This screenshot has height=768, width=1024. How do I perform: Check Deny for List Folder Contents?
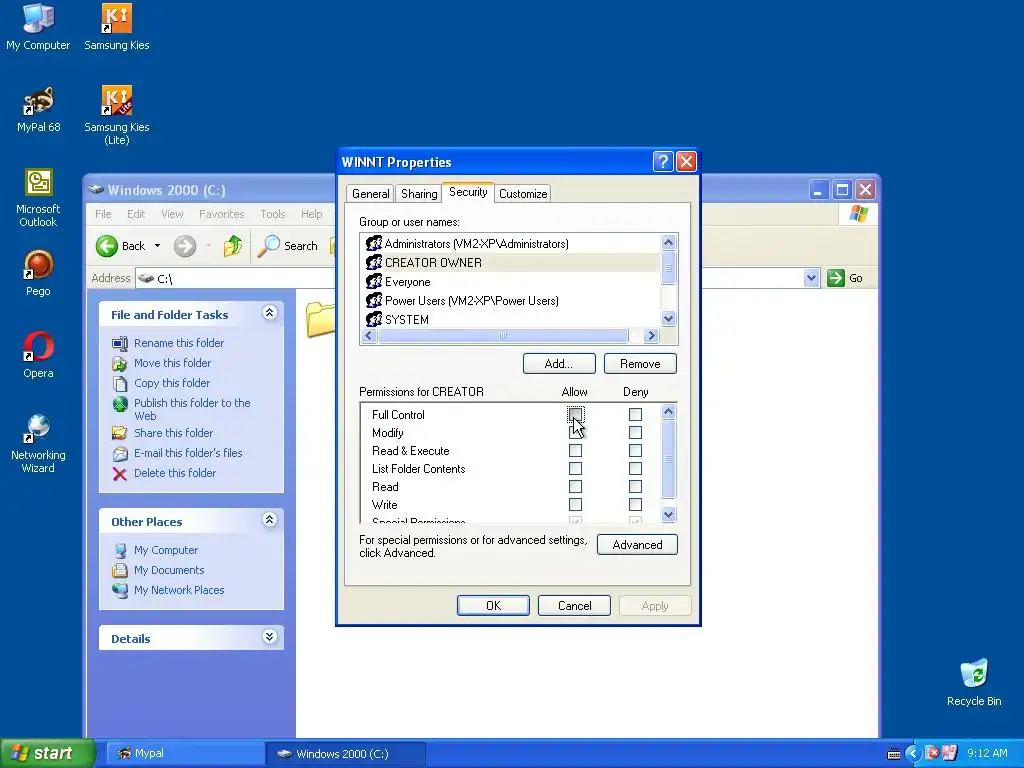click(x=635, y=469)
